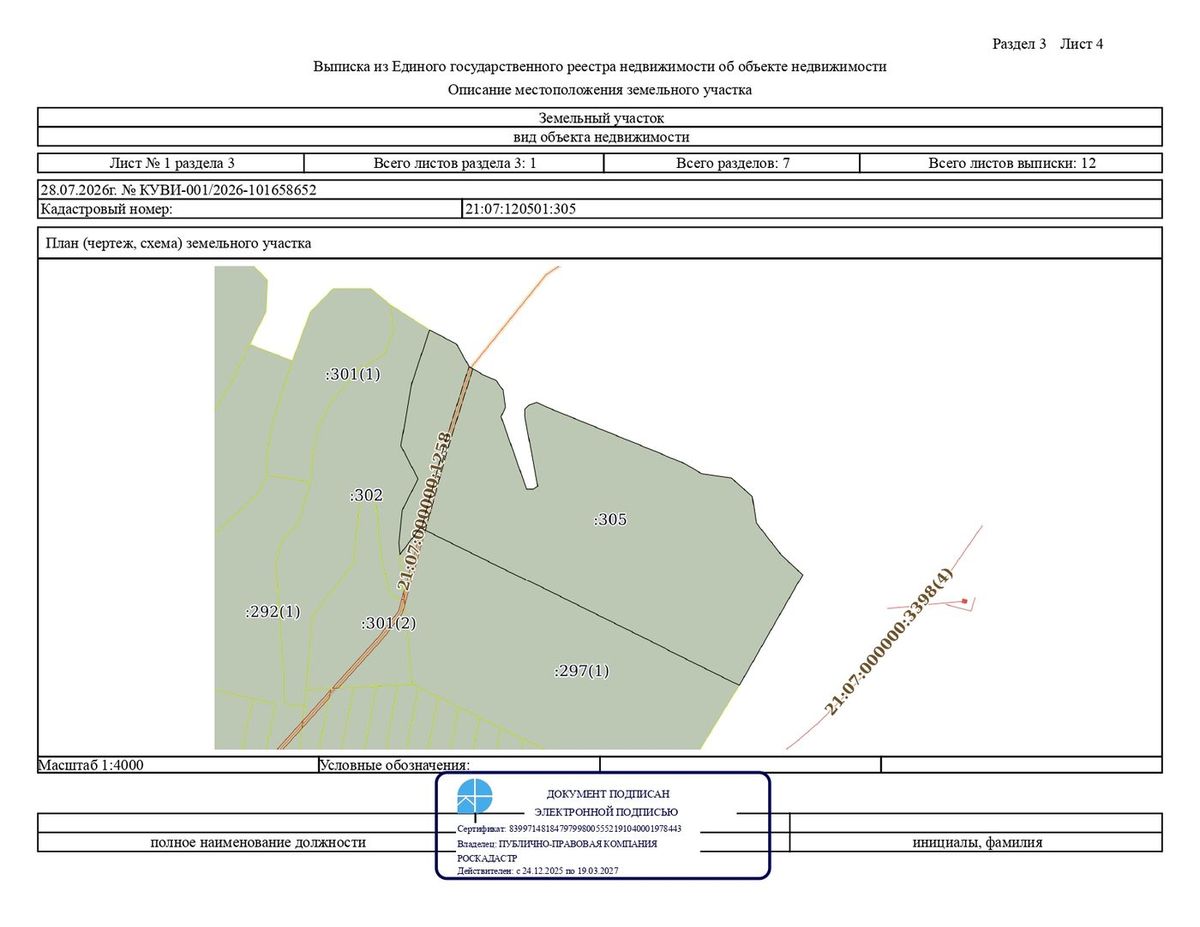The image size is (1200, 927).
Task: Click the cell "Лист № 1 раздела 3"
Action: (171, 163)
